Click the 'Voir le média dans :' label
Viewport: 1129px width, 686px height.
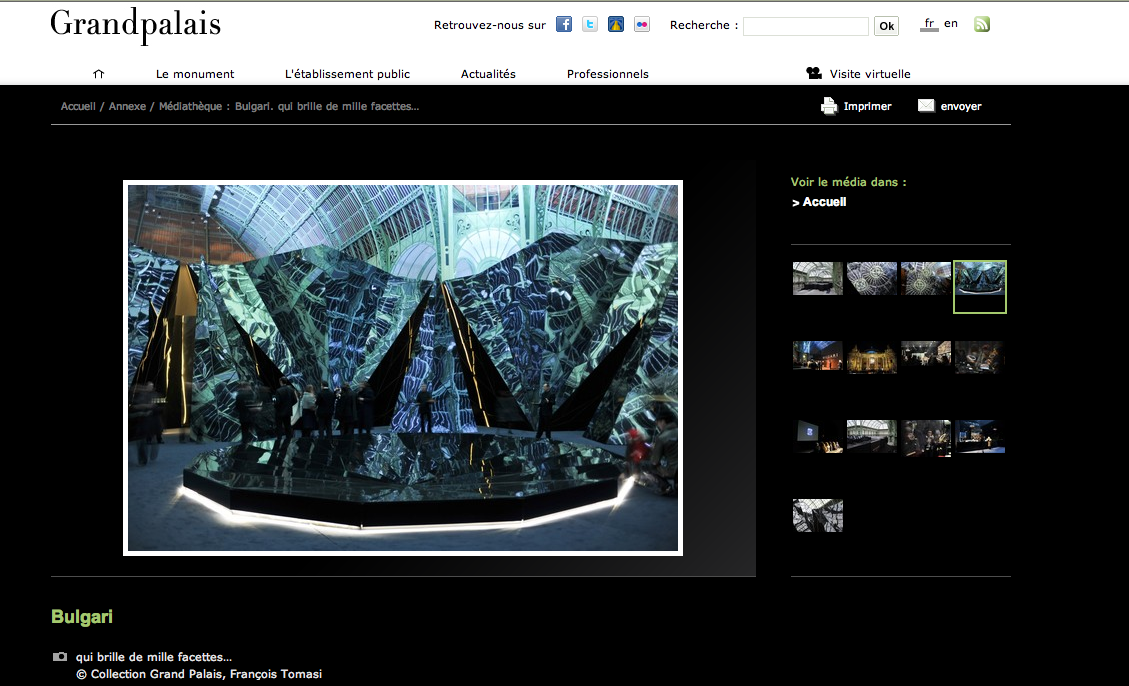[x=848, y=182]
